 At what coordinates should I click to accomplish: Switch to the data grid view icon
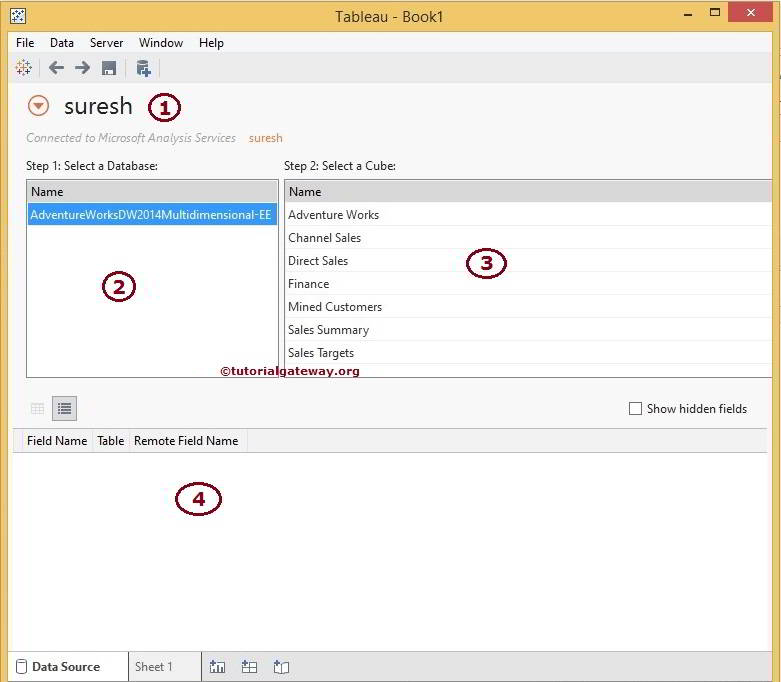point(37,409)
